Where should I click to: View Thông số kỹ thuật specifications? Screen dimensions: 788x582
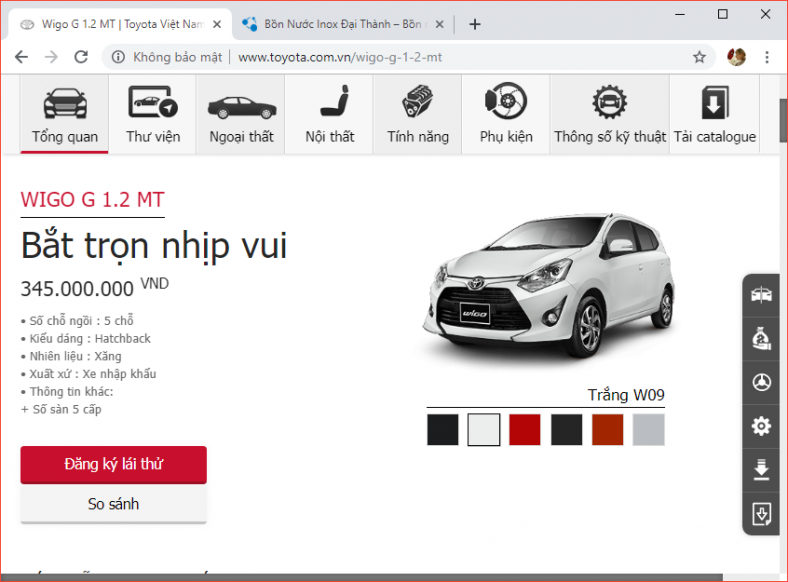[x=609, y=115]
